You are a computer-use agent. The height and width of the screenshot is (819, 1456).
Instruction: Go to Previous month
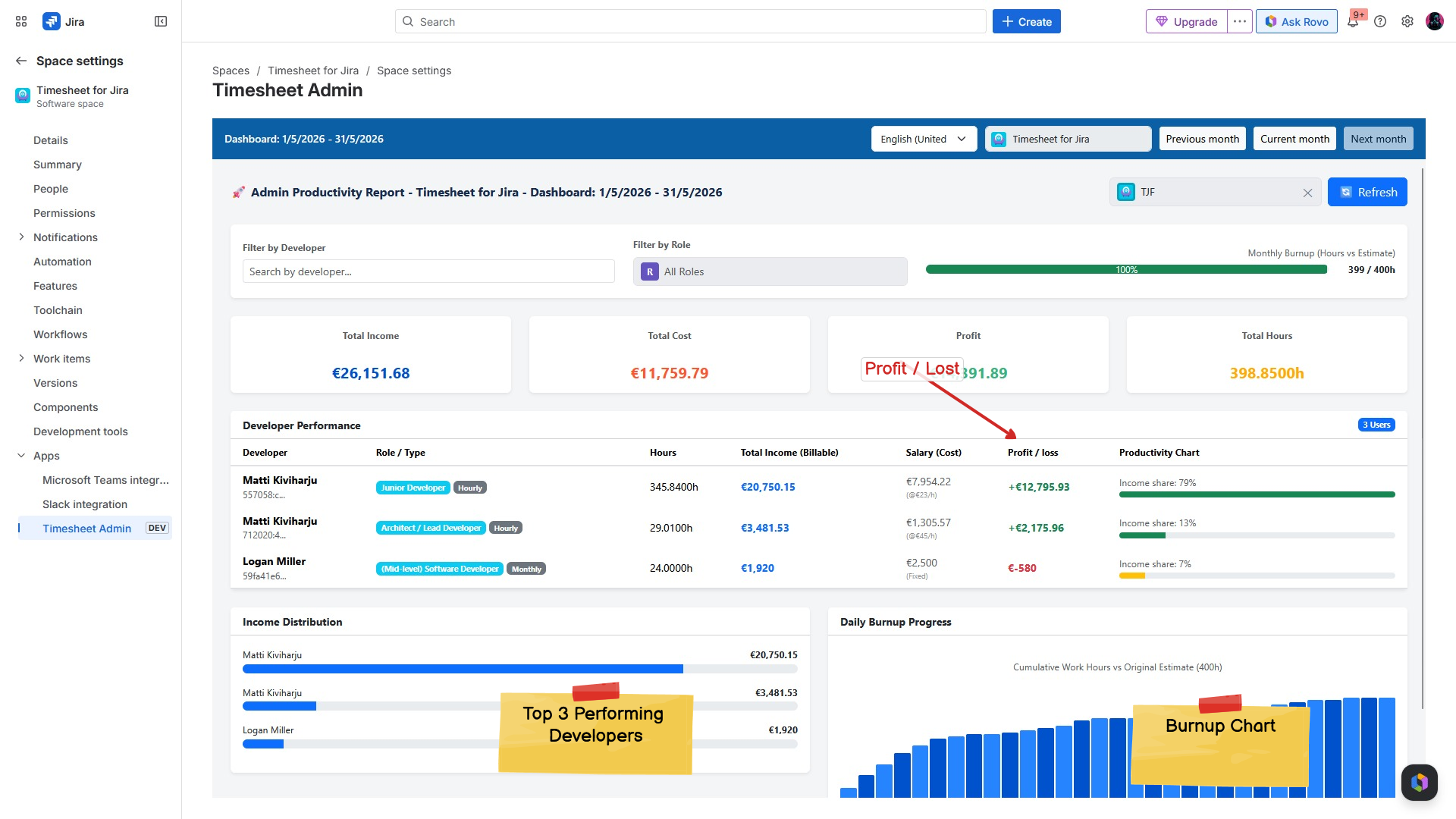[x=1203, y=139]
